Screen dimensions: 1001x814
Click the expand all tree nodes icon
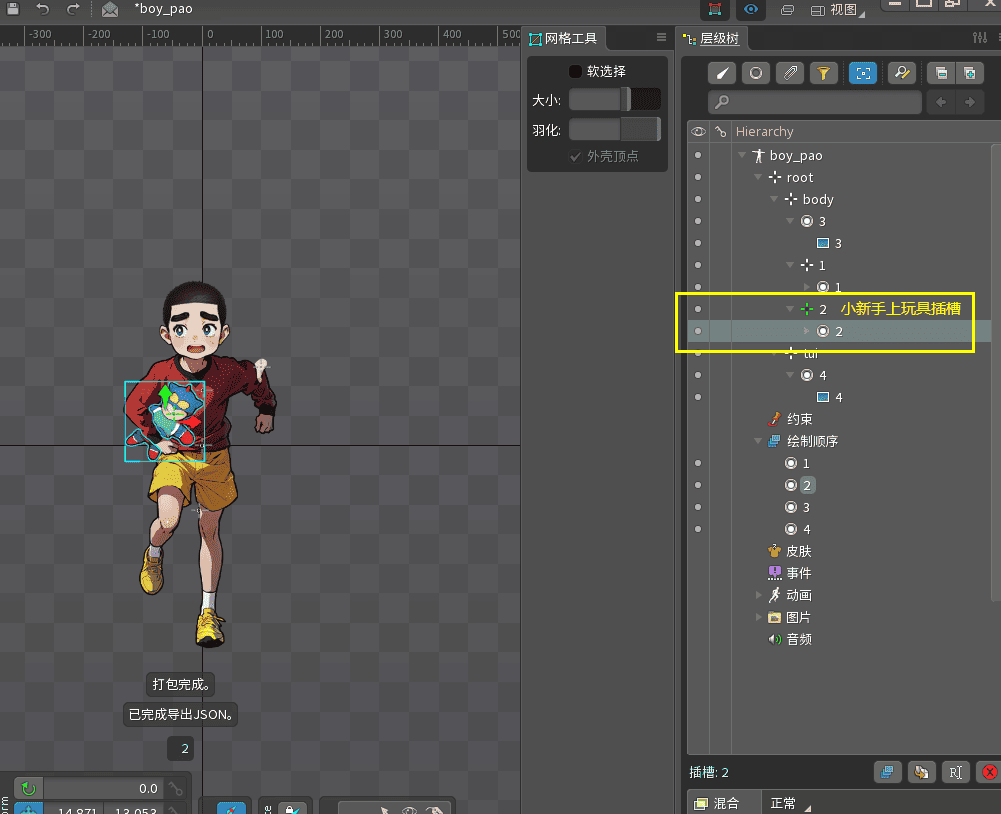[969, 73]
